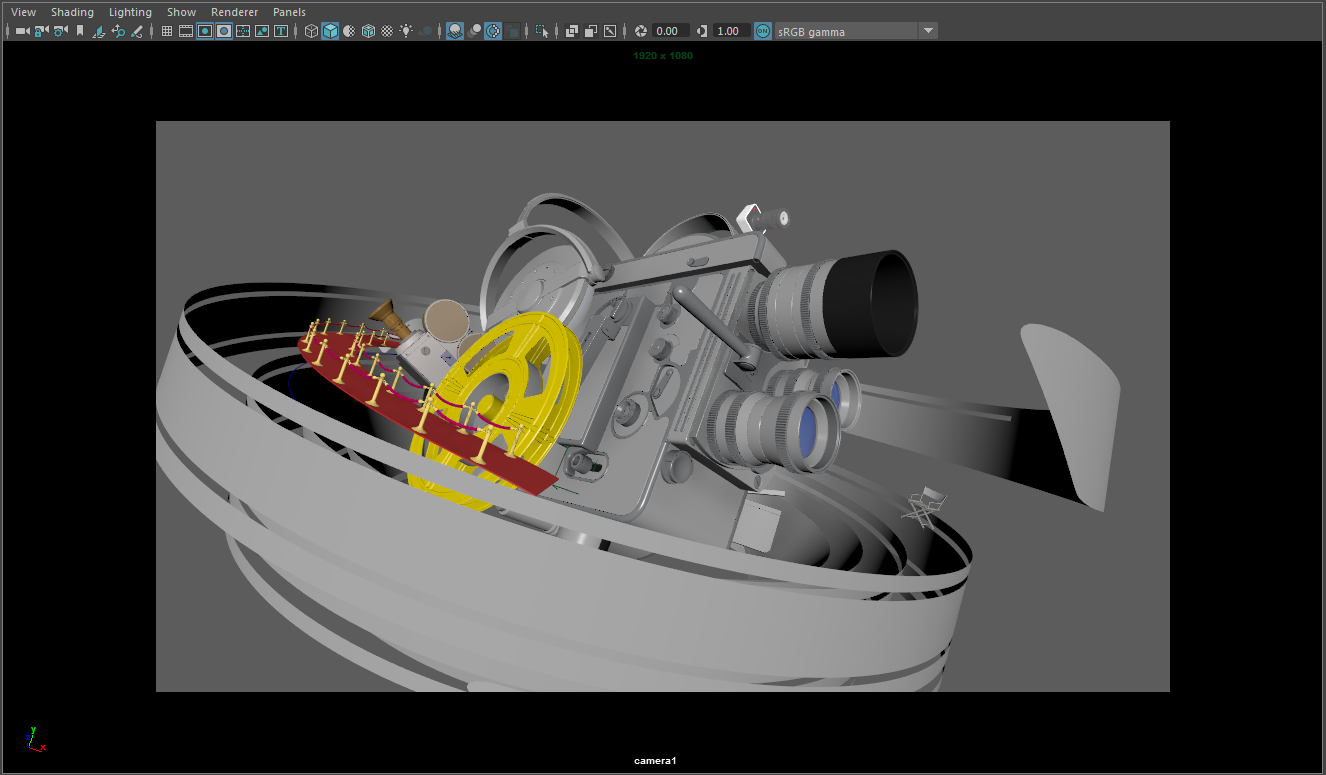Click the Depth of Field icon
Screen dimensions: 1326x775
coord(513,31)
